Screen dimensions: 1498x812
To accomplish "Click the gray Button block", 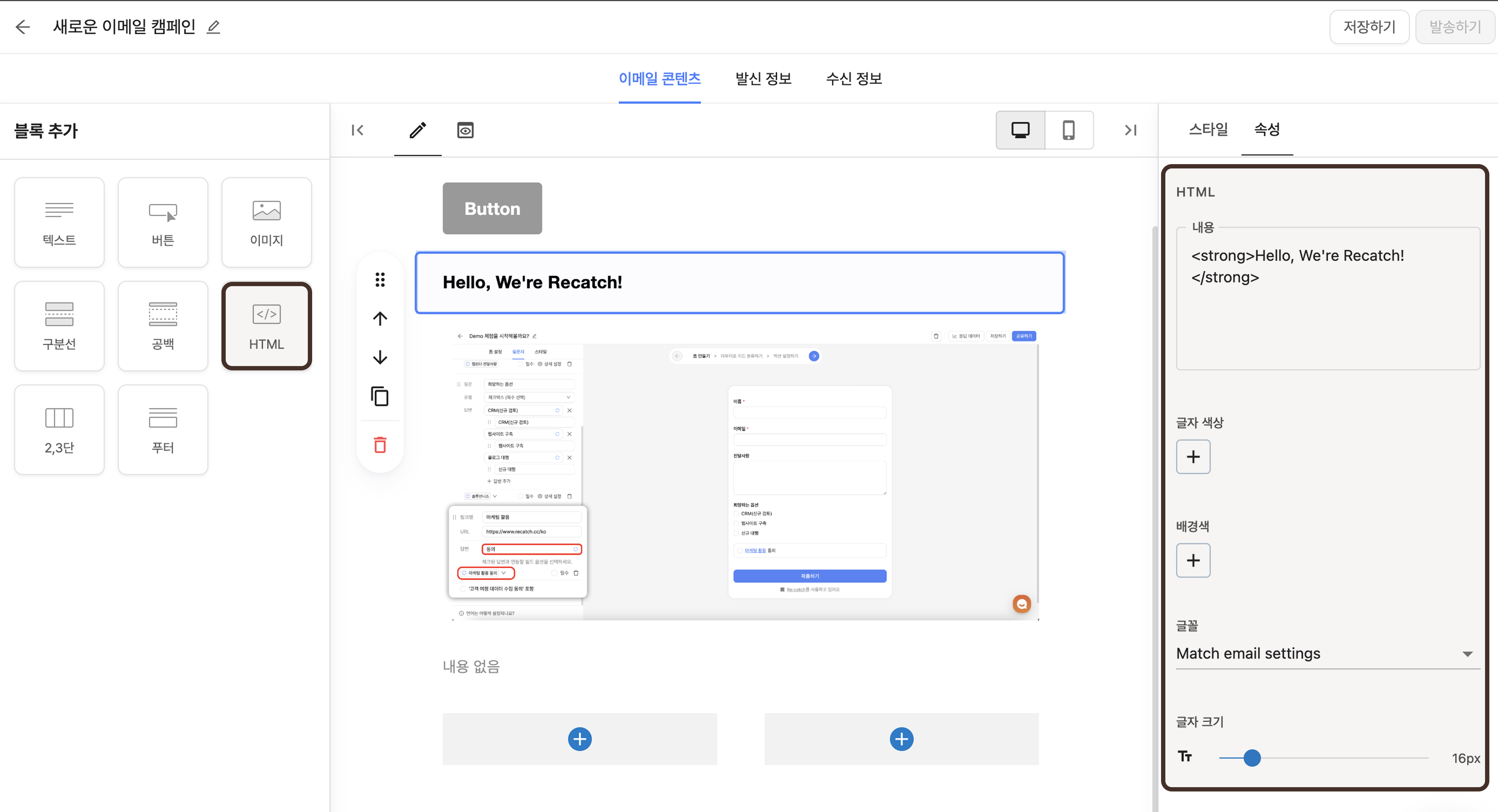I will [x=492, y=209].
